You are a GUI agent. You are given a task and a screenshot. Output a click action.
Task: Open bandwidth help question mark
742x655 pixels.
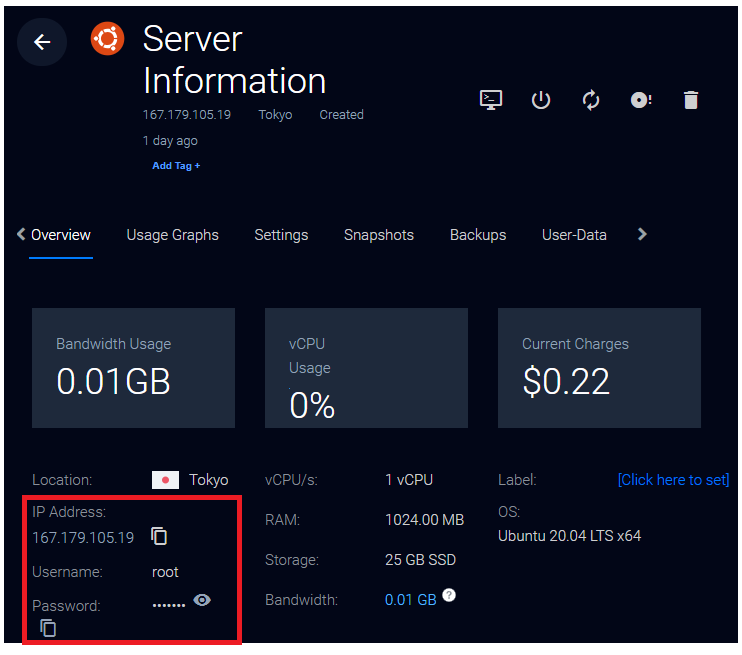449,595
